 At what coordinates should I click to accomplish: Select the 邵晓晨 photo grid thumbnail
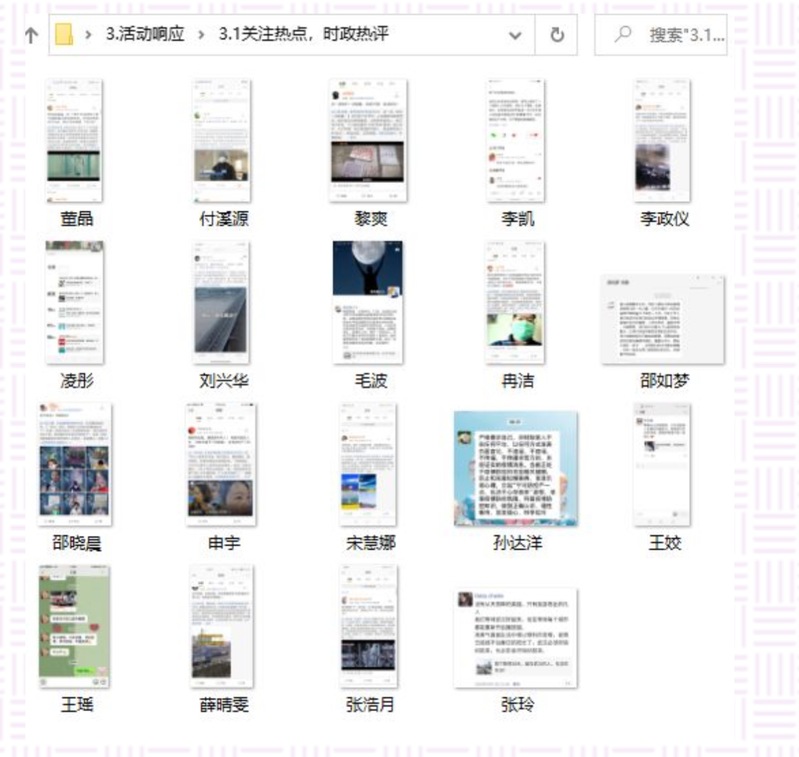pos(74,464)
